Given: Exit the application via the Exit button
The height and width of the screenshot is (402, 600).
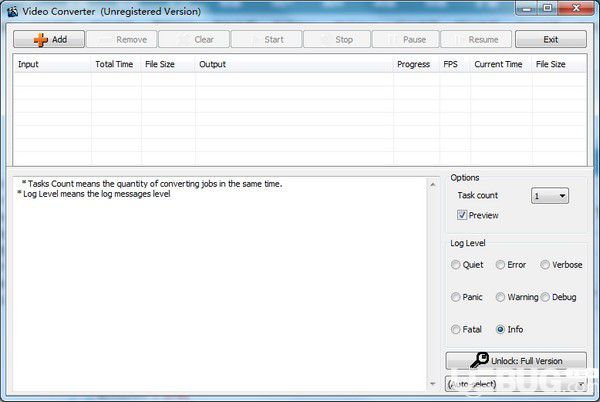Looking at the screenshot, I should click(551, 39).
